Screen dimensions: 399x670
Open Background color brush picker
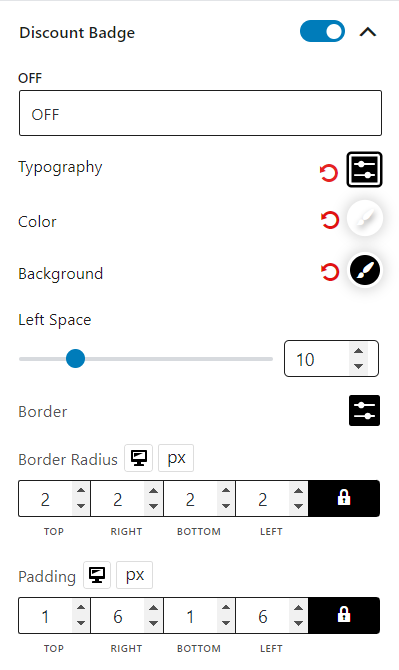[x=364, y=270]
